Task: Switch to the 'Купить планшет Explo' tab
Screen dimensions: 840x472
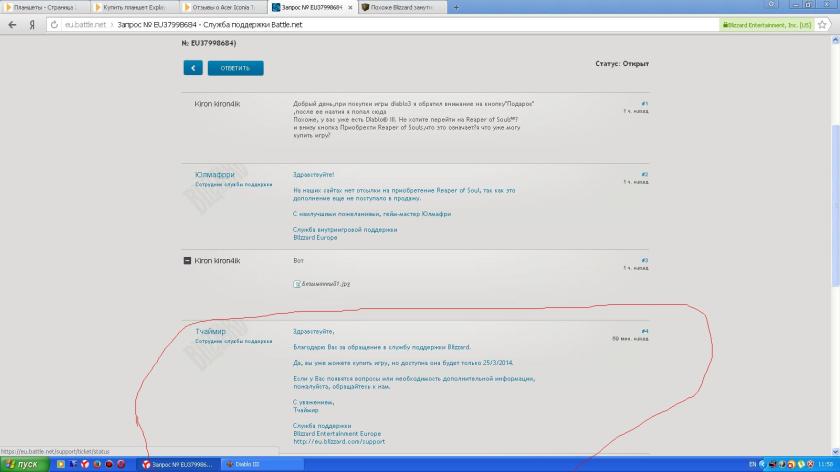Action: [x=134, y=8]
